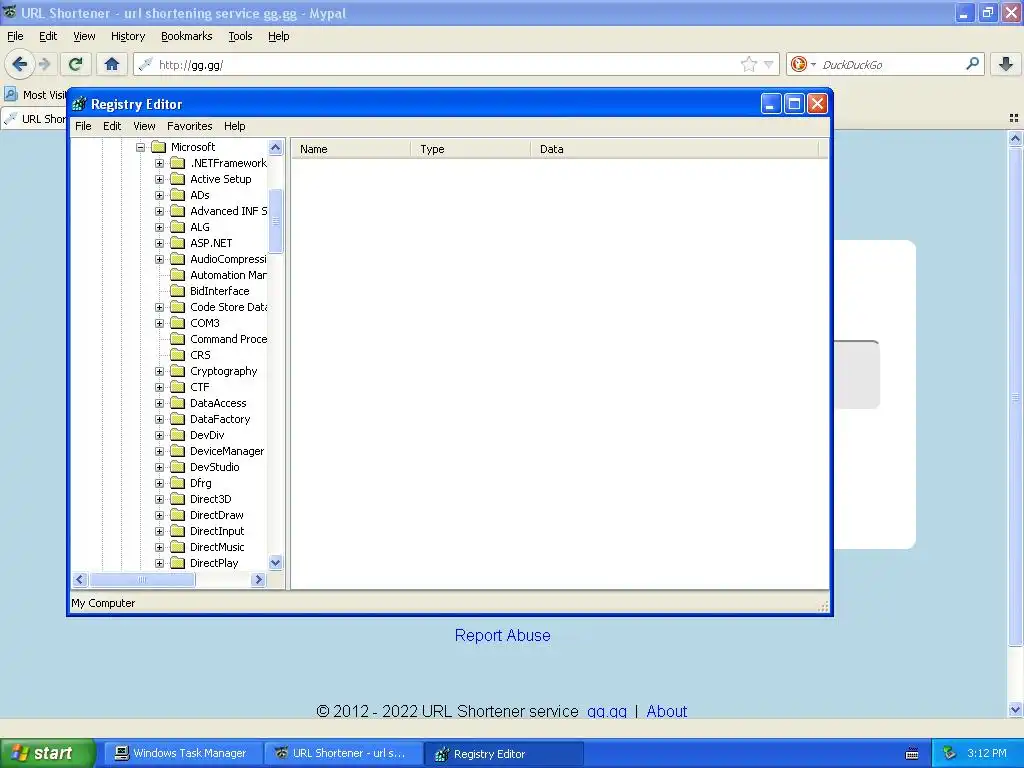
Task: Click the DuckDuckGo search engine icon
Action: 798,64
